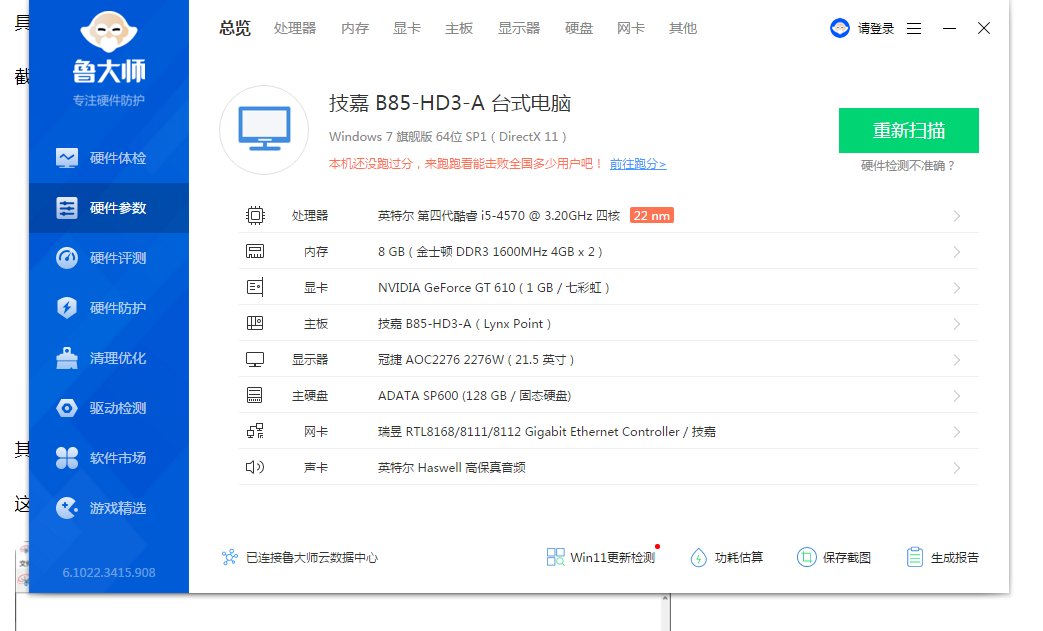Click the 处理器 chip icon
This screenshot has height=631, width=1043.
255,215
